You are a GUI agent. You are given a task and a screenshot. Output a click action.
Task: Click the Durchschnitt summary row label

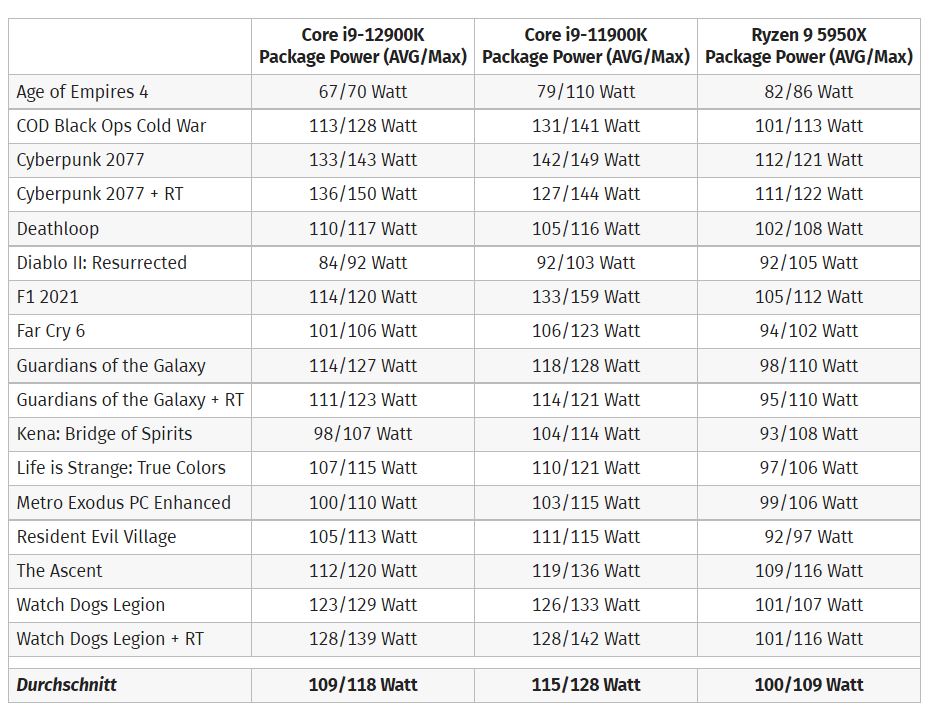click(x=66, y=685)
